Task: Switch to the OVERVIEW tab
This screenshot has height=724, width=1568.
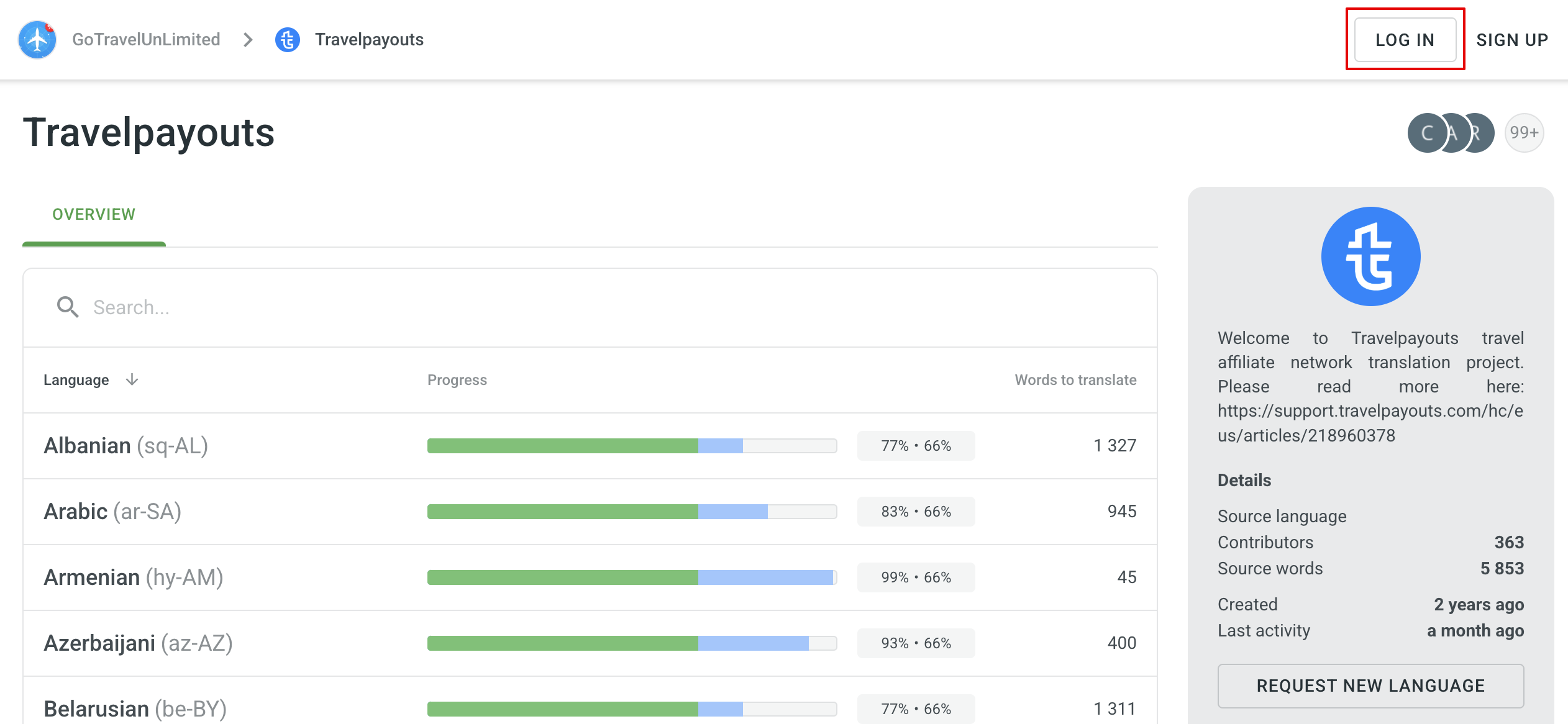Action: pyautogui.click(x=94, y=214)
